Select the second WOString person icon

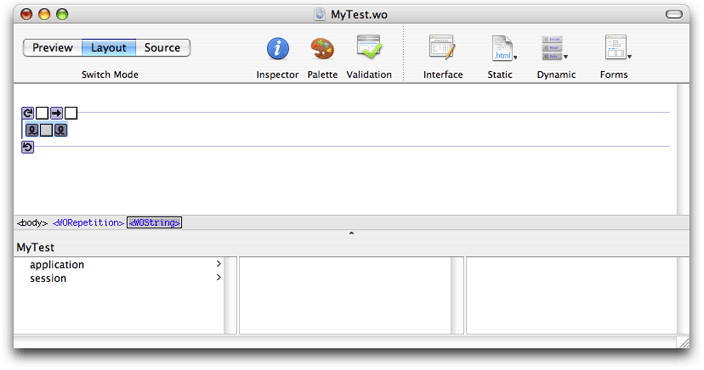[x=61, y=130]
